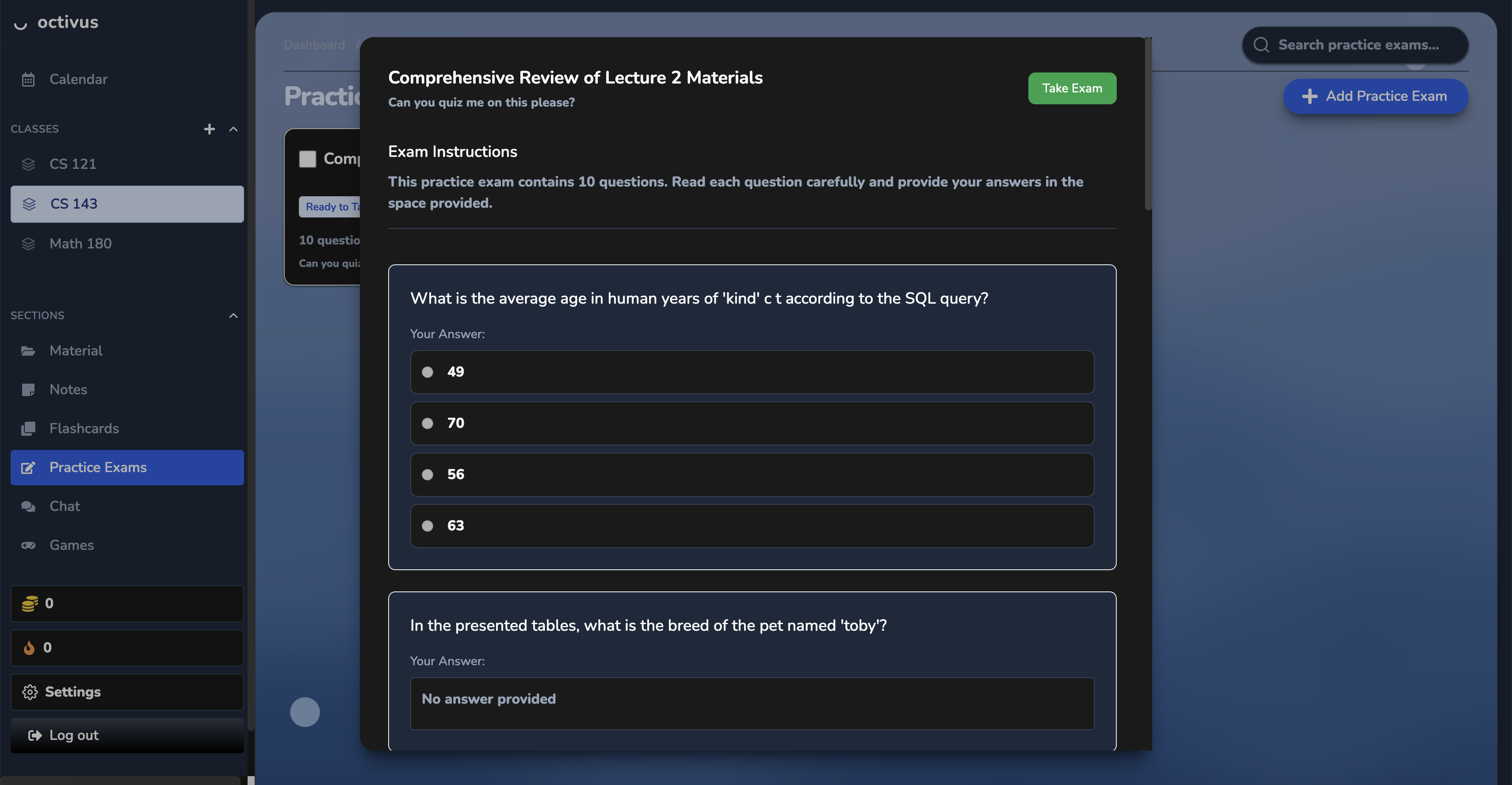Image resolution: width=1512 pixels, height=785 pixels.
Task: Click the Games controller icon
Action: [28, 545]
